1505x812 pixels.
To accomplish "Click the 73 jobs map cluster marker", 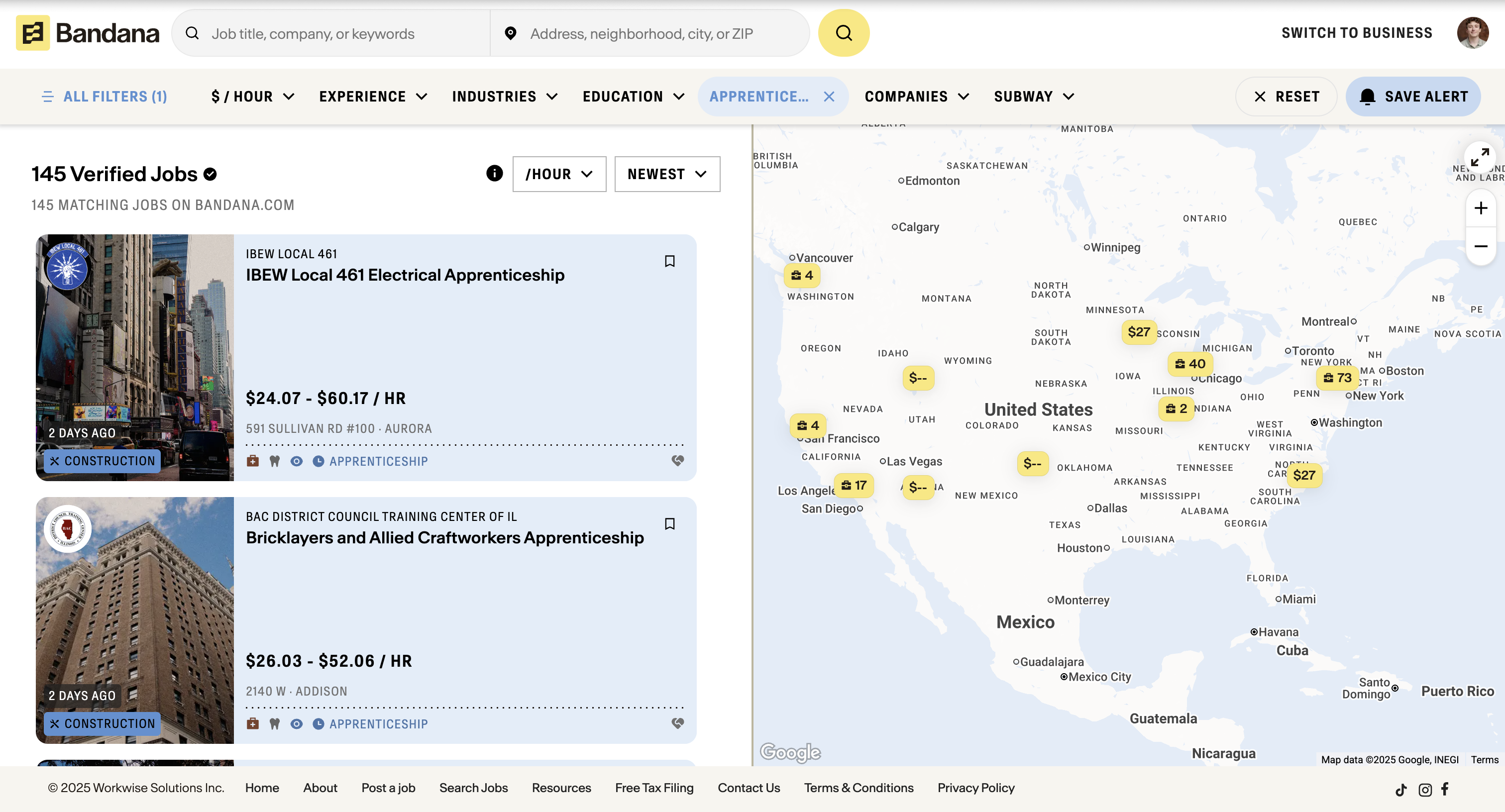I will click(x=1337, y=378).
